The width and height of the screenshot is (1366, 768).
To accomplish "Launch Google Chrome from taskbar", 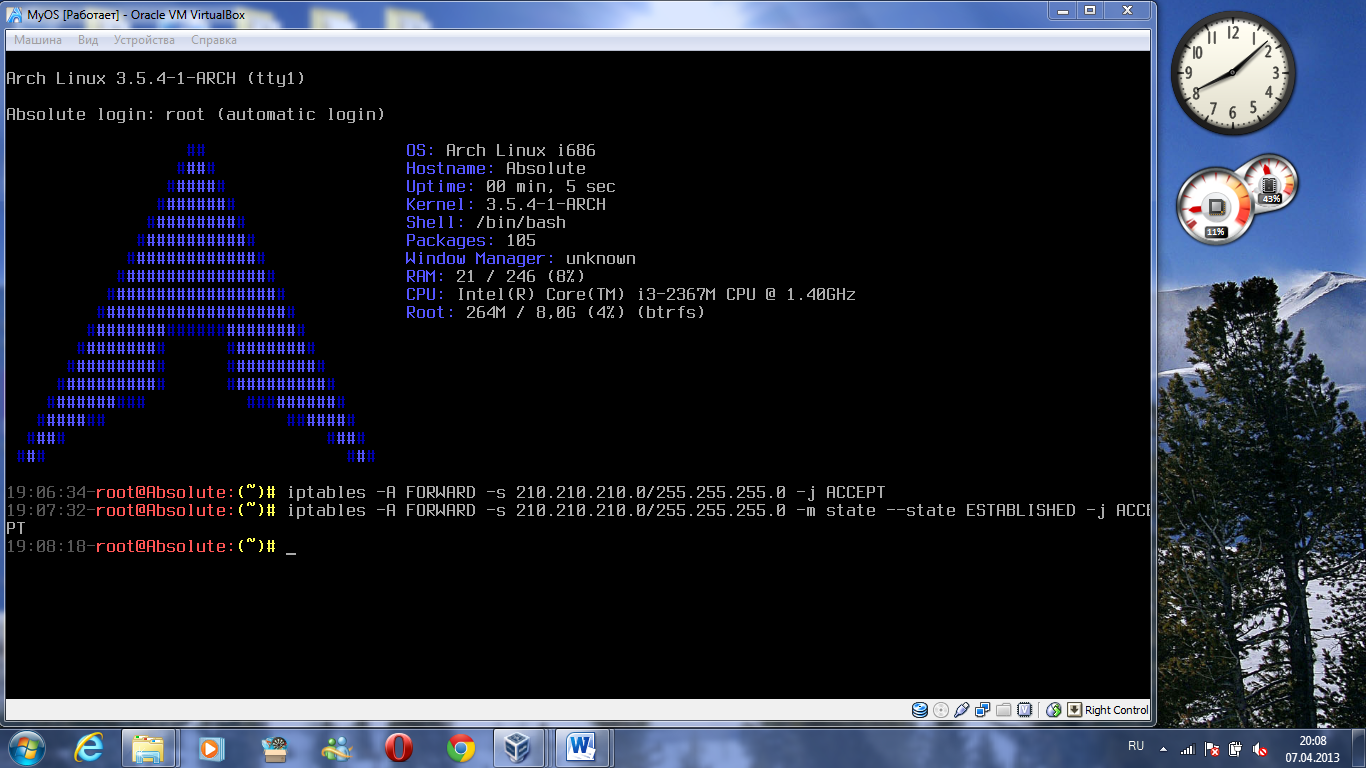I will coord(460,748).
